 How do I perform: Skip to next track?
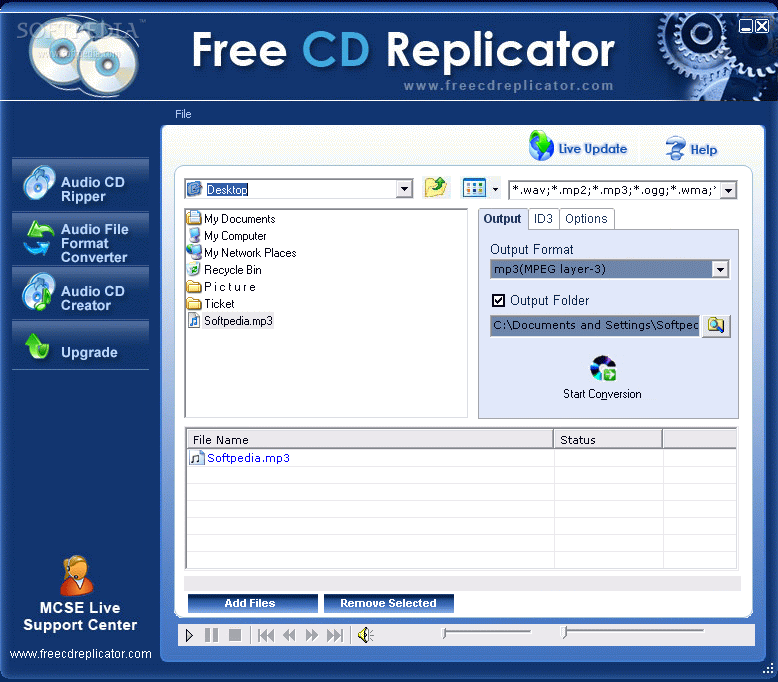(335, 635)
